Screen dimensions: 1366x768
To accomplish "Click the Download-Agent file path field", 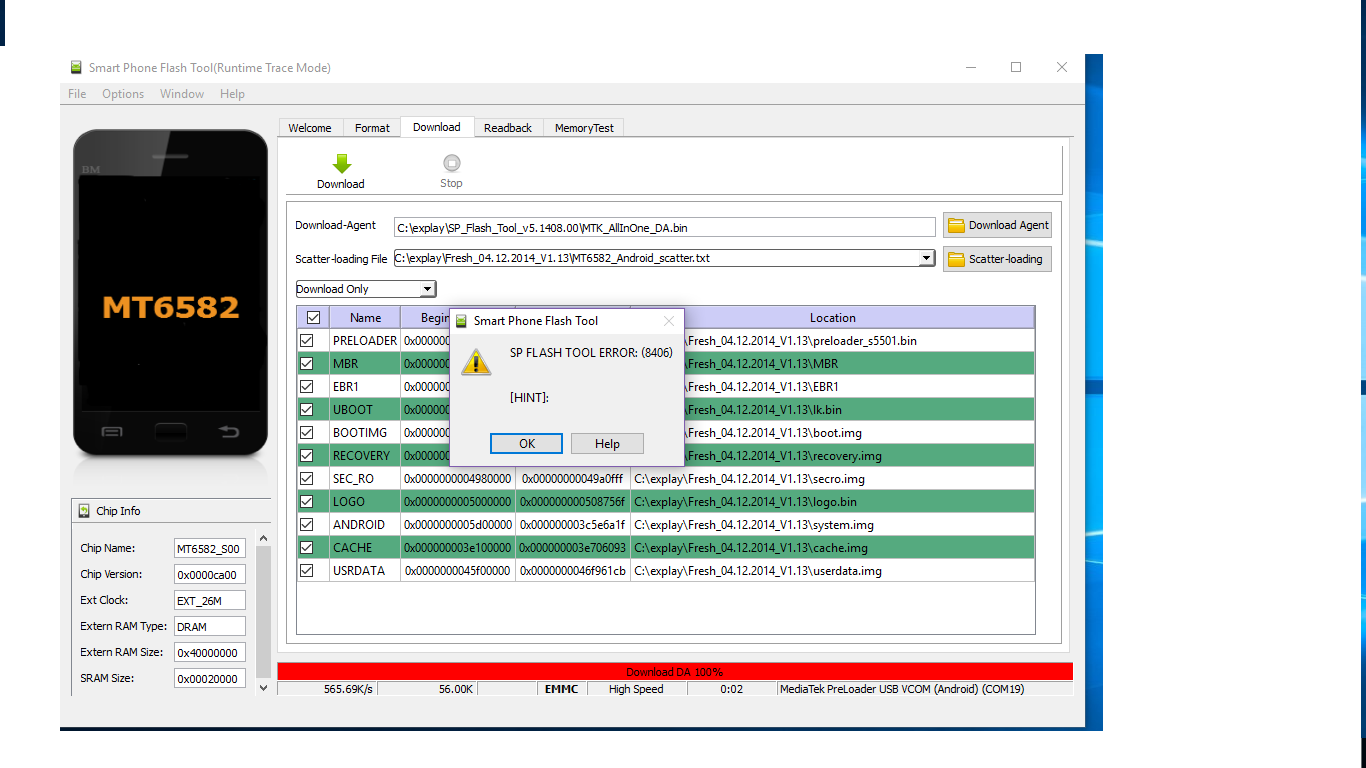I will click(664, 228).
